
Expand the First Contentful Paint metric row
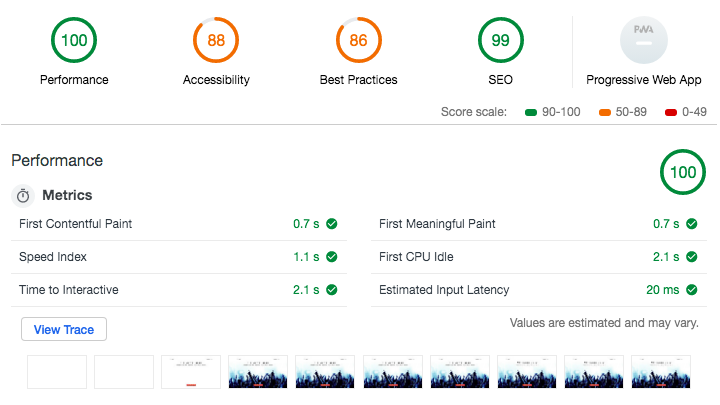tap(179, 224)
